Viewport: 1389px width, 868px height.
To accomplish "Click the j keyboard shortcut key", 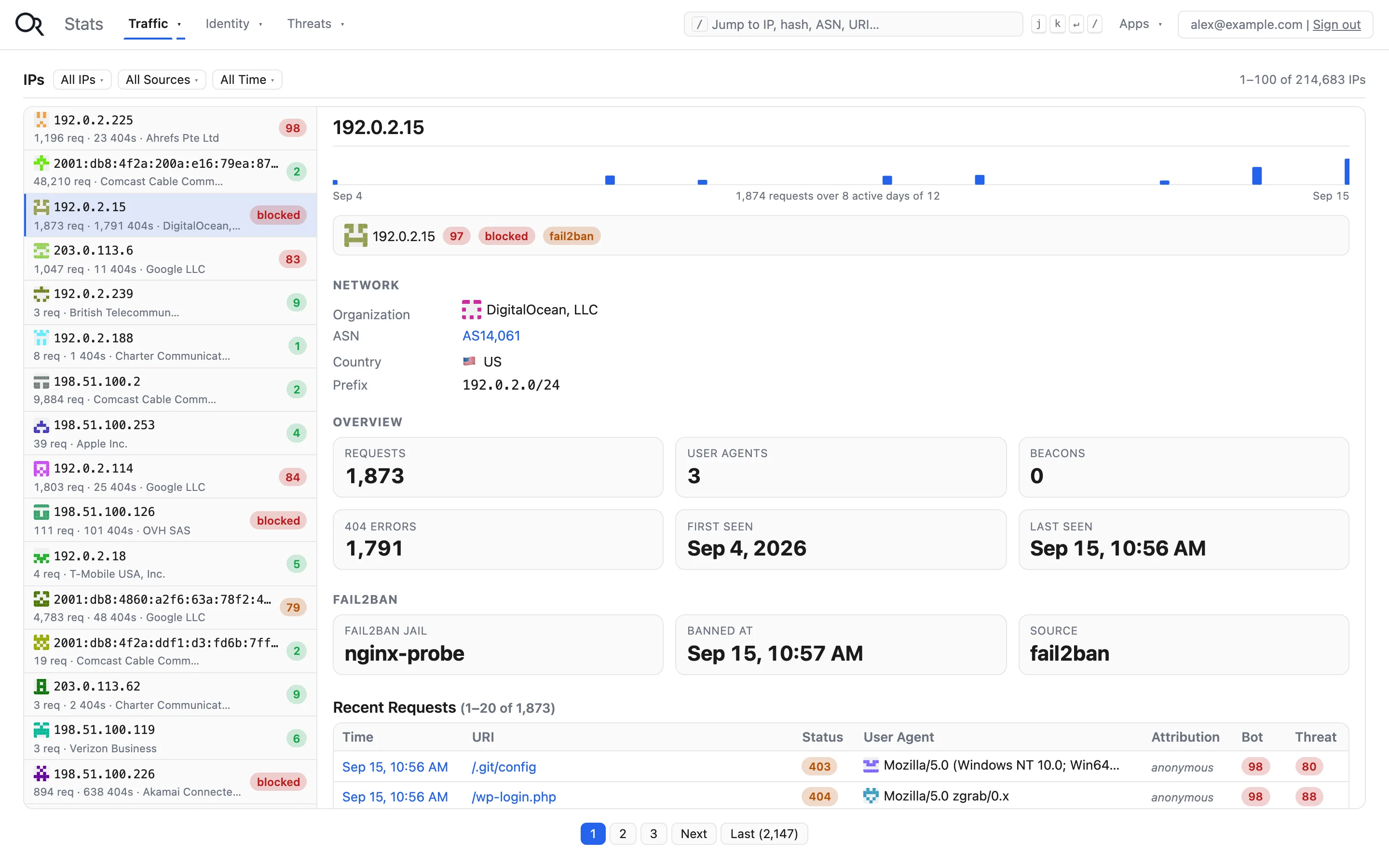I will click(x=1038, y=24).
